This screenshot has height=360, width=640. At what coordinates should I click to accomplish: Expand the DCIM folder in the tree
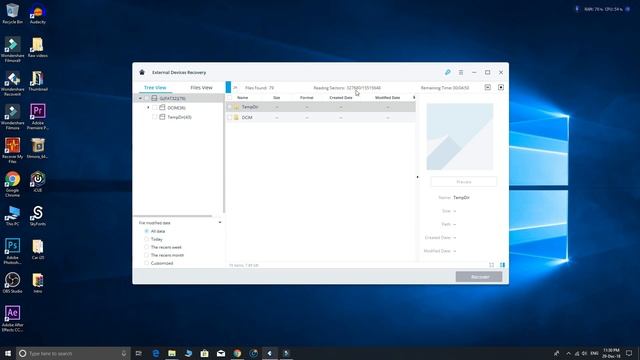click(x=148, y=108)
